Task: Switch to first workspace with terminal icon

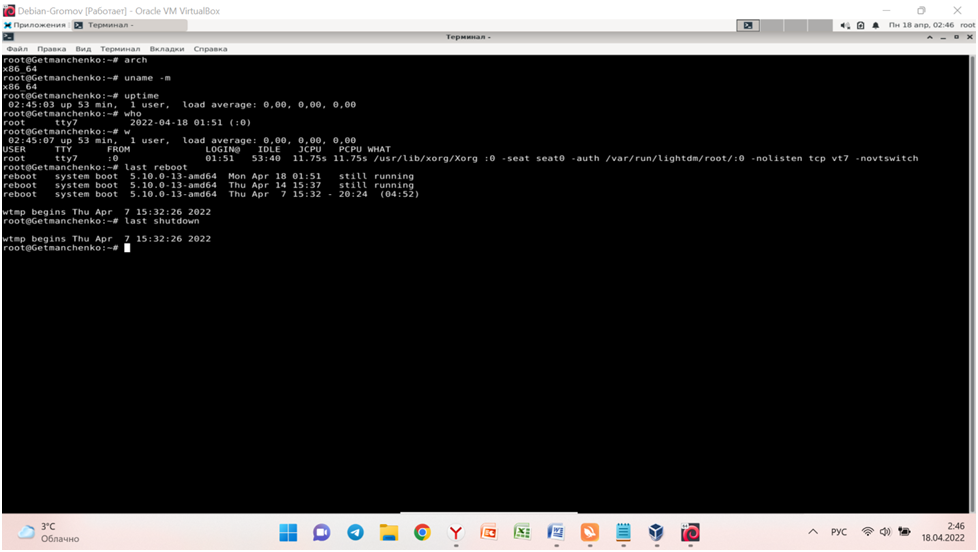Action: [x=747, y=25]
